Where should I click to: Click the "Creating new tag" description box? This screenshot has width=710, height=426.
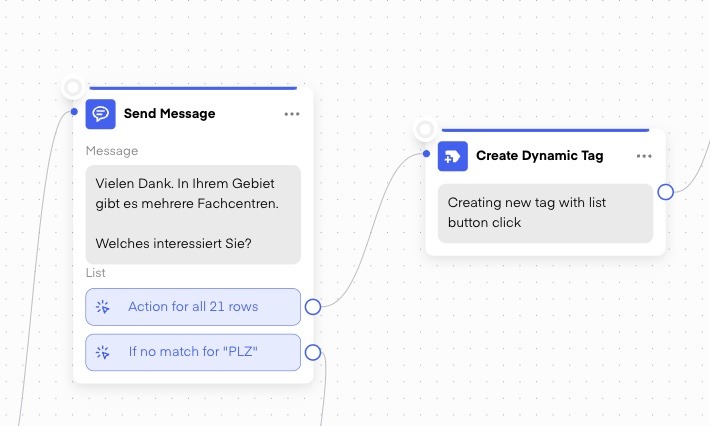[x=545, y=212]
